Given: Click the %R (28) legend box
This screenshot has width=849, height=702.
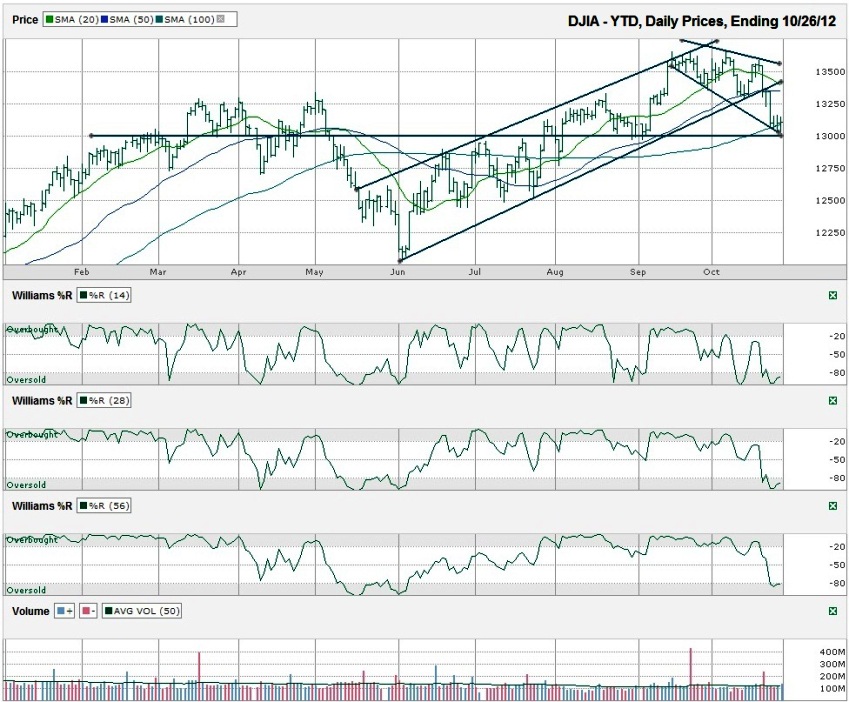Looking at the screenshot, I should 104,401.
